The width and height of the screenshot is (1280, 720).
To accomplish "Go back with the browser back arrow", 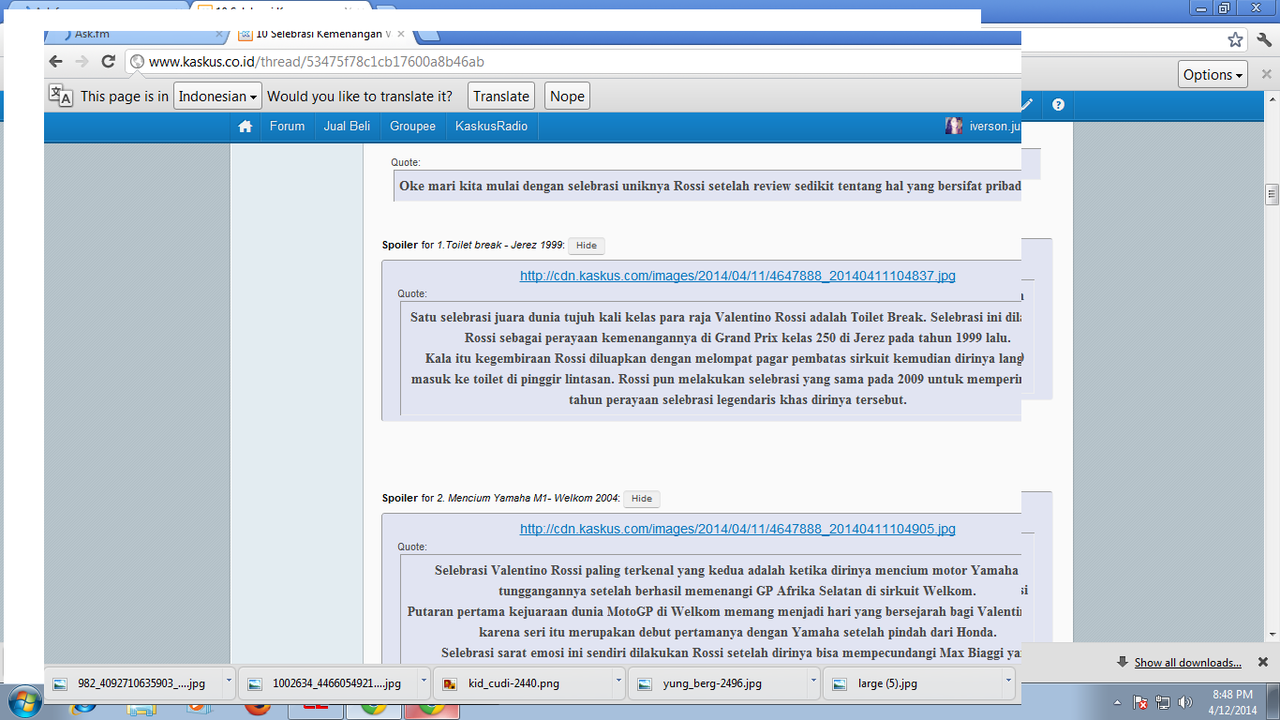I will 56,62.
